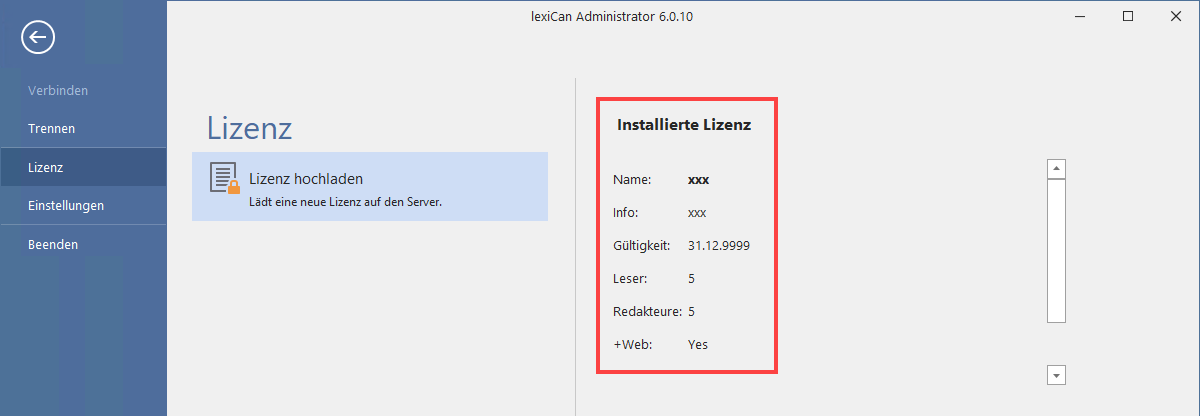Click the back arrow circle icon
Viewport: 1200px width, 416px height.
[38, 38]
